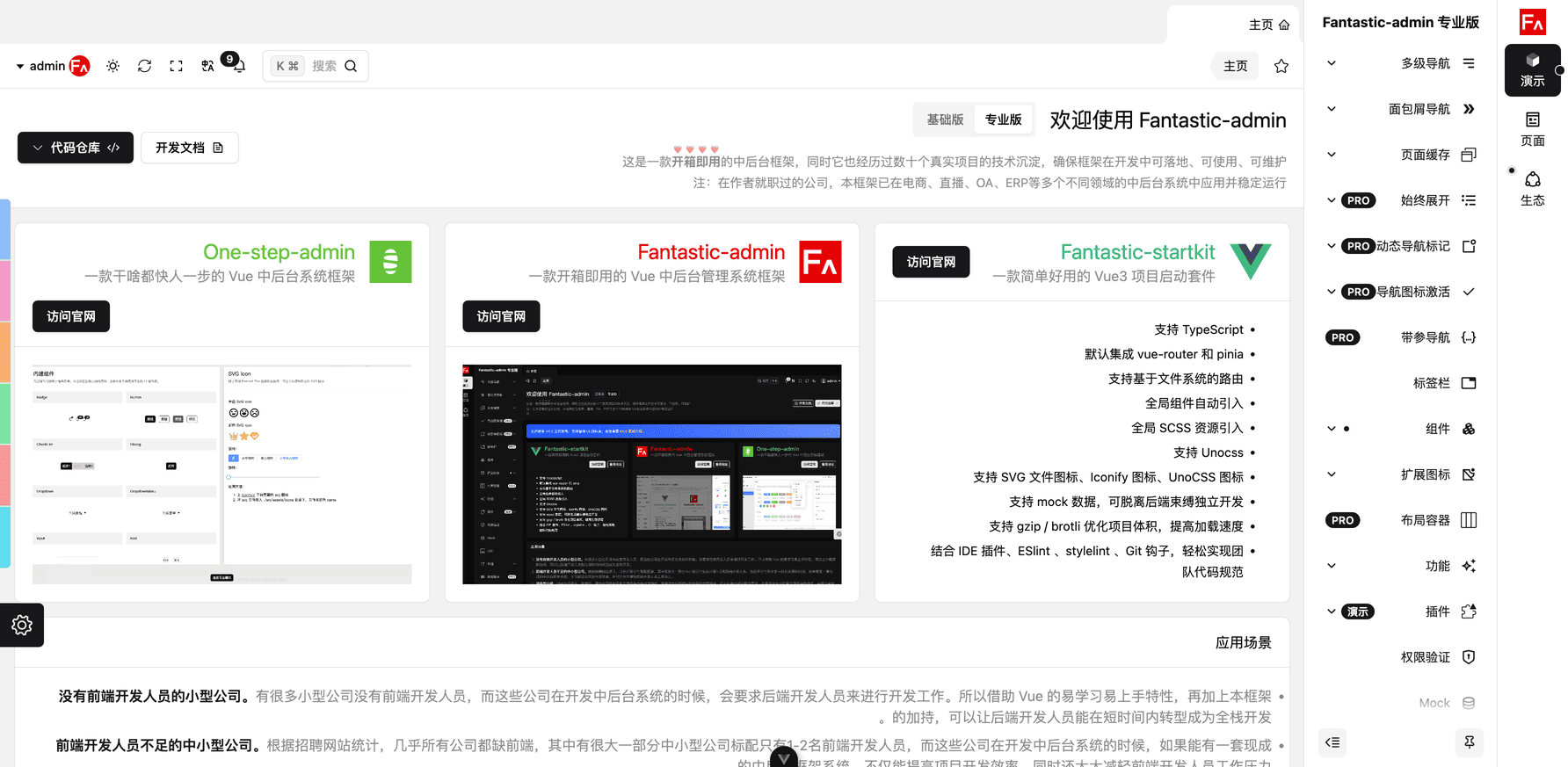This screenshot has height=767, width=1568.
Task: Select the 页面 main navigation item
Action: [x=1532, y=128]
